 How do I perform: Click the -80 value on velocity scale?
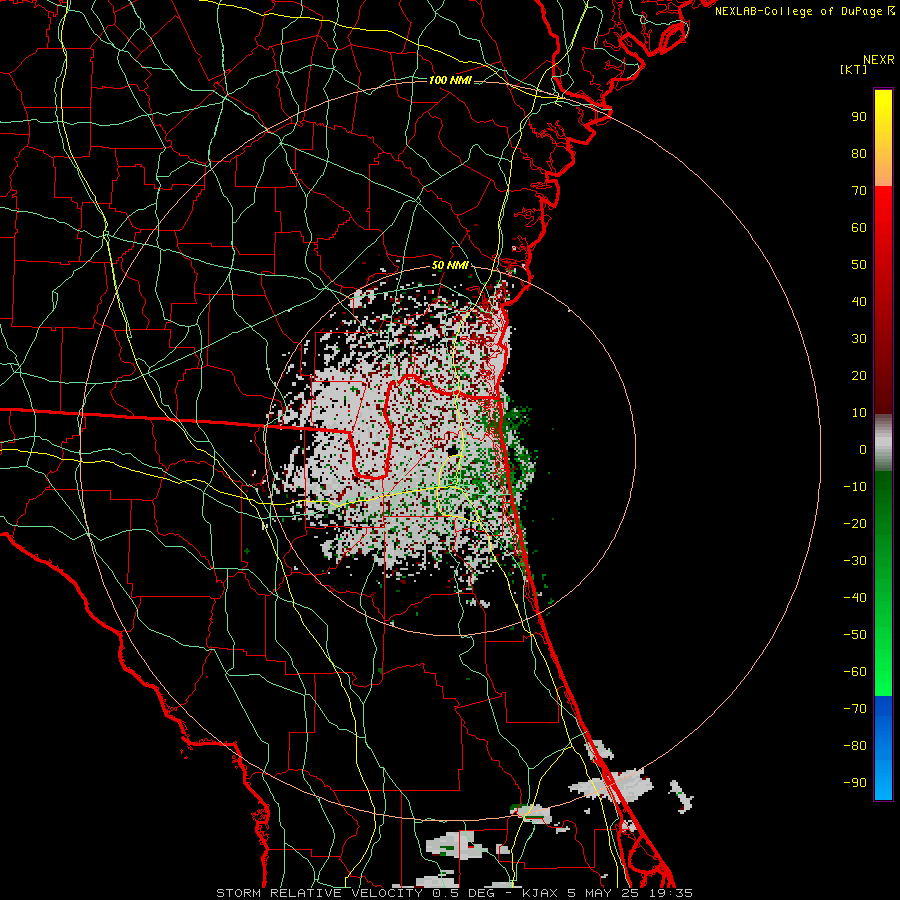tap(855, 746)
